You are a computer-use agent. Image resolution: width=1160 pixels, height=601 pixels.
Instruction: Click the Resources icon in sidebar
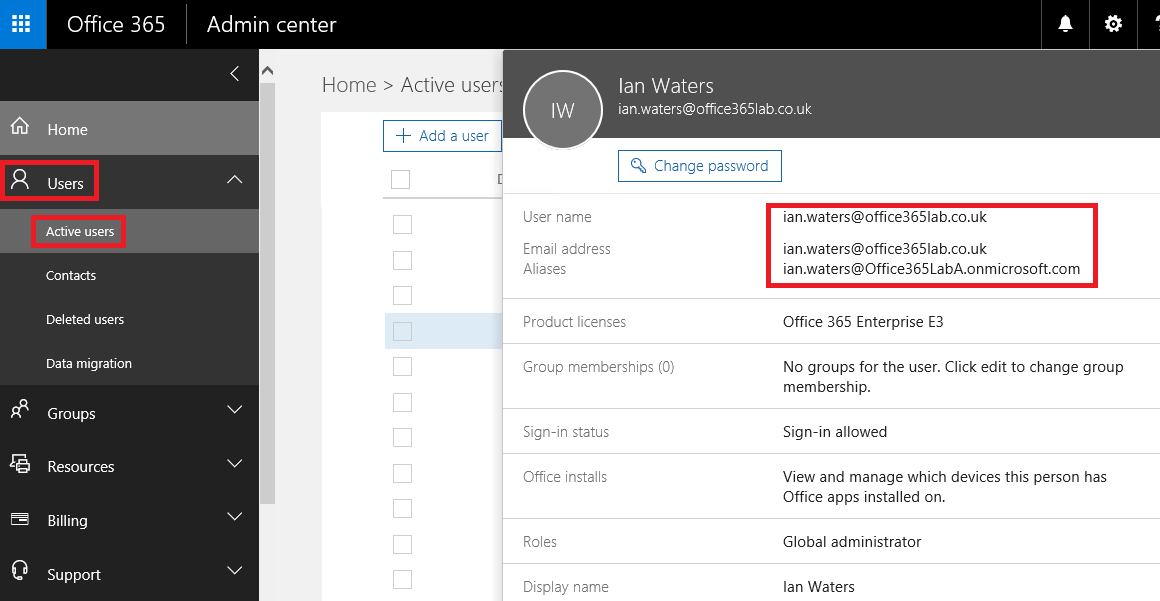click(19, 465)
